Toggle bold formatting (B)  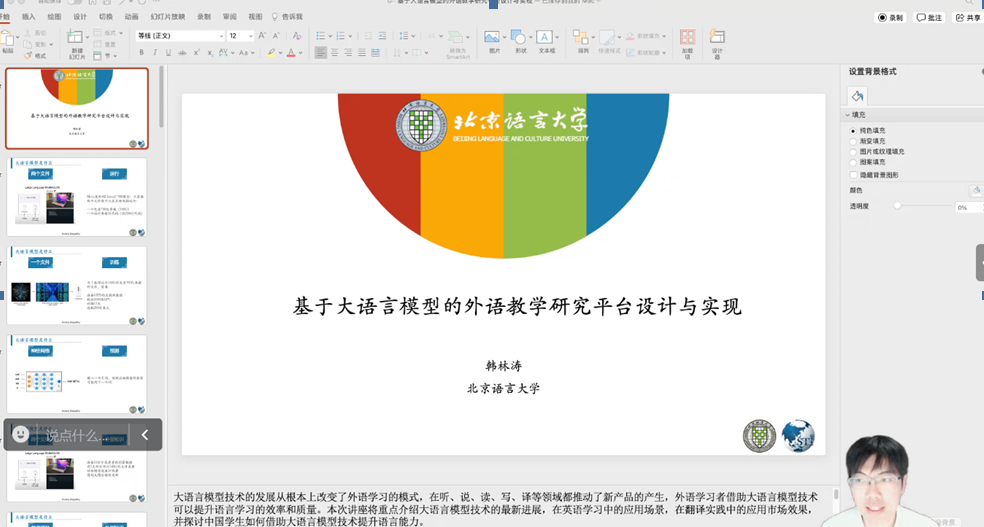(x=141, y=53)
